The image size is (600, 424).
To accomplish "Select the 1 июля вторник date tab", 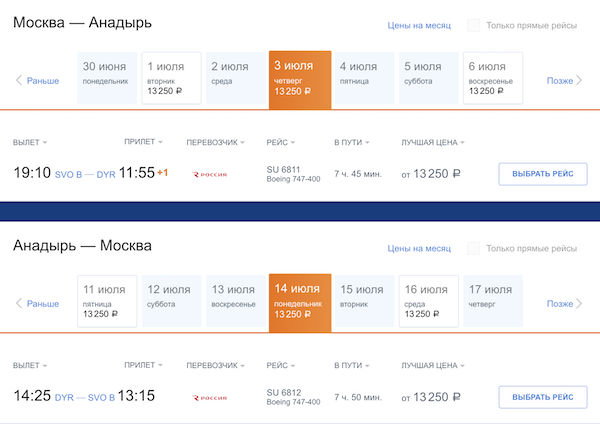I will 171,78.
